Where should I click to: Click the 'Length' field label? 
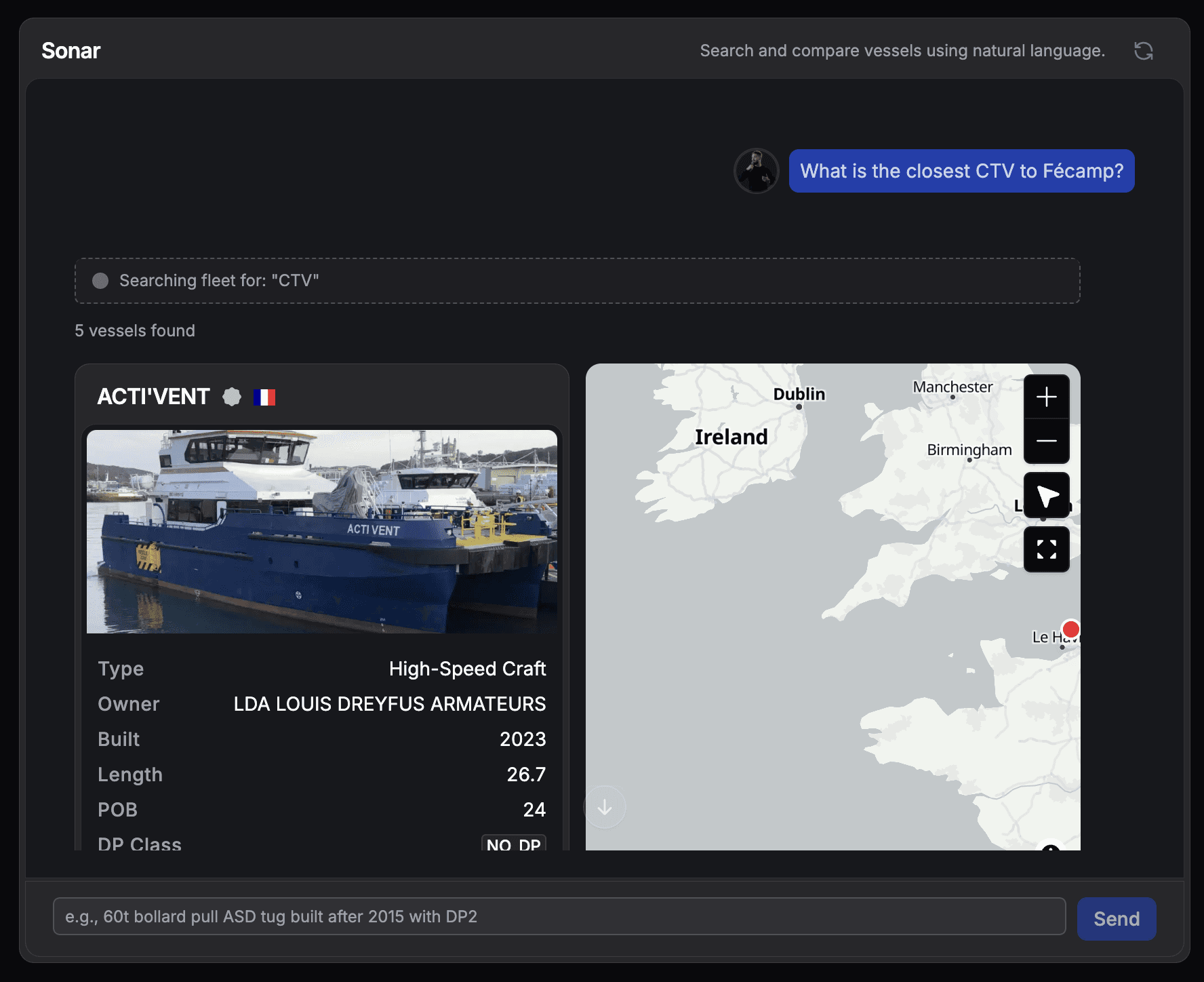point(130,774)
